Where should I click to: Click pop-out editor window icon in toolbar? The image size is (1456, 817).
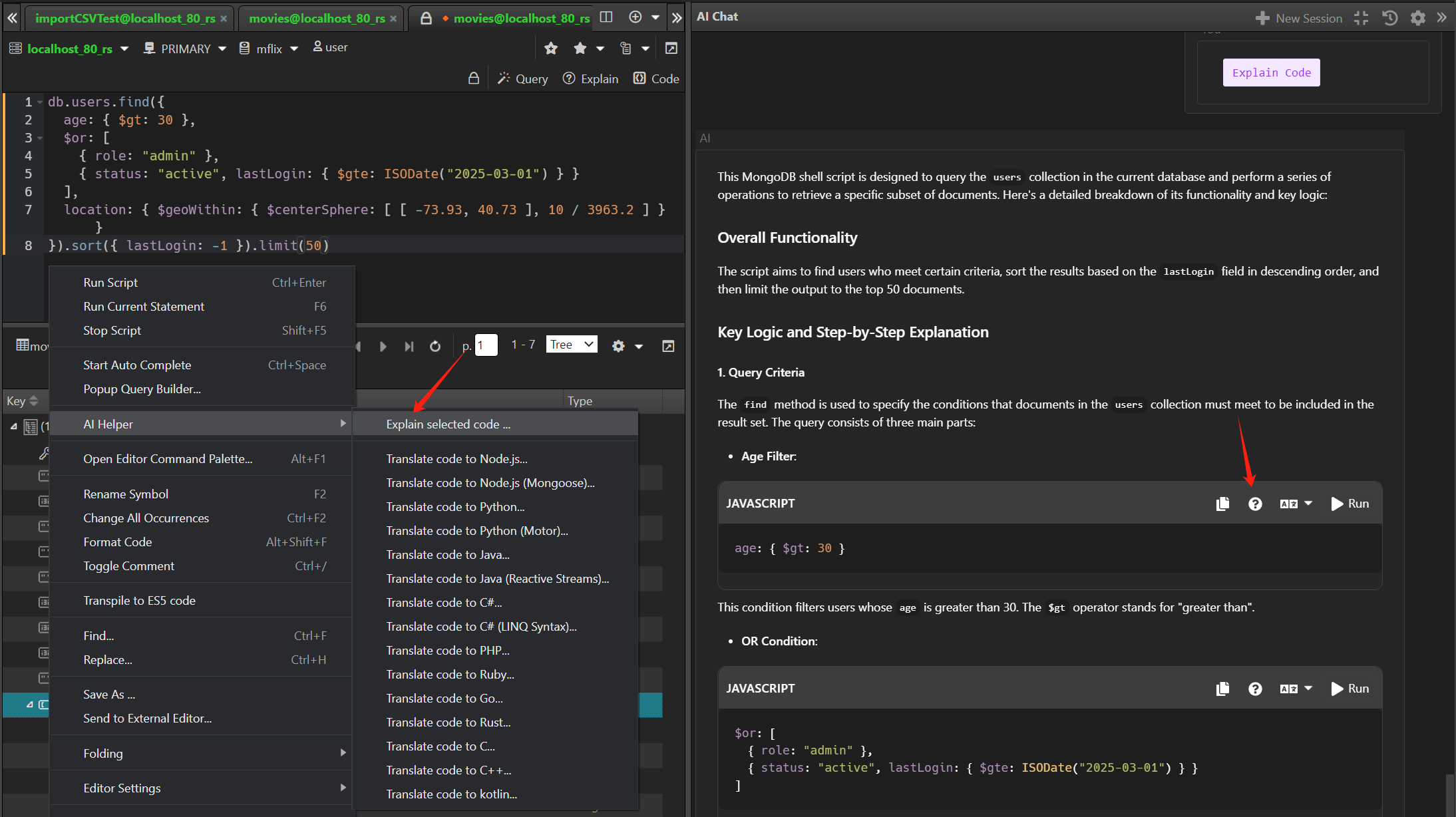(671, 48)
